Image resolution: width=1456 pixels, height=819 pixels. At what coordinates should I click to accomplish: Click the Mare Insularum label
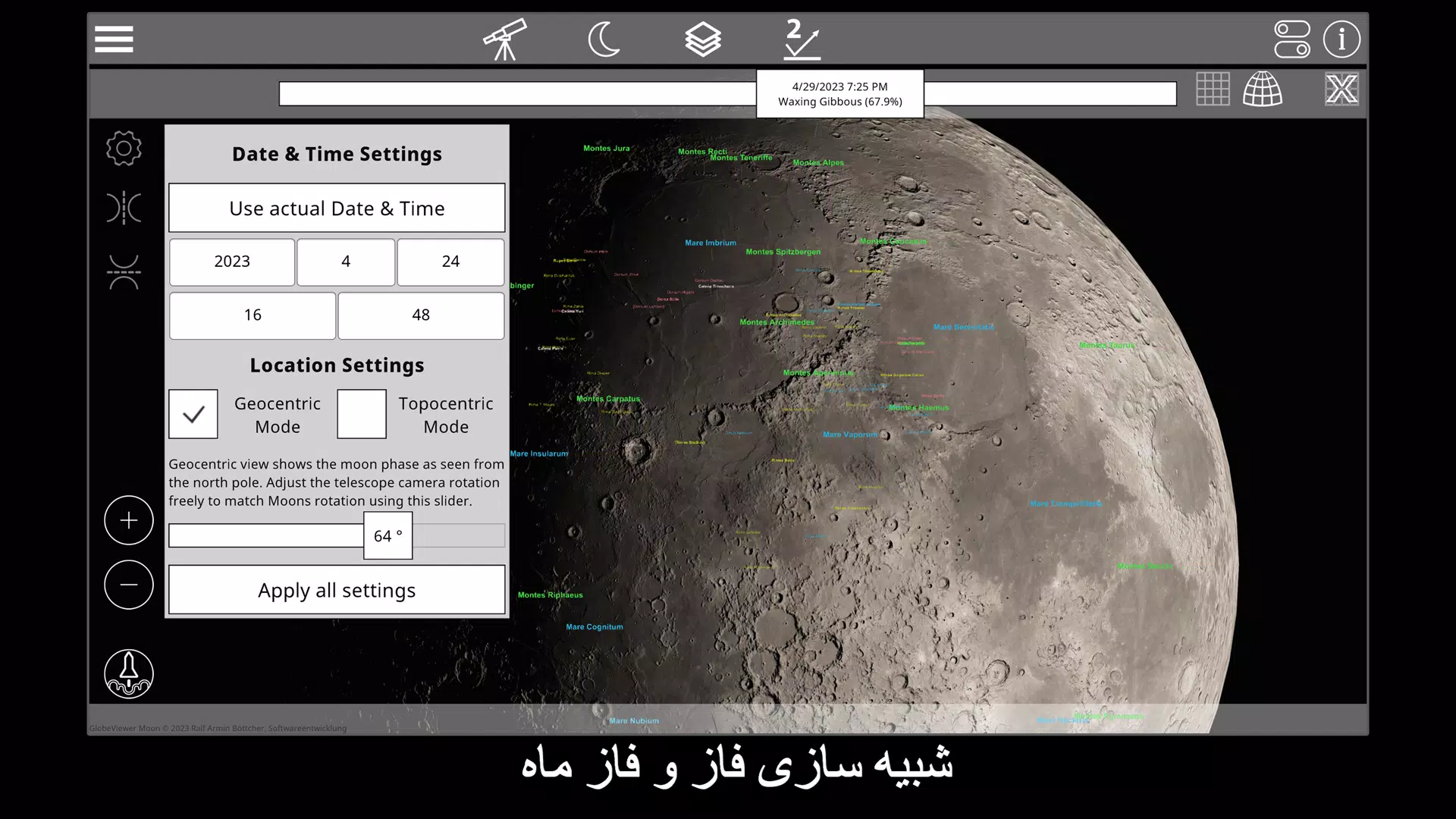[539, 454]
